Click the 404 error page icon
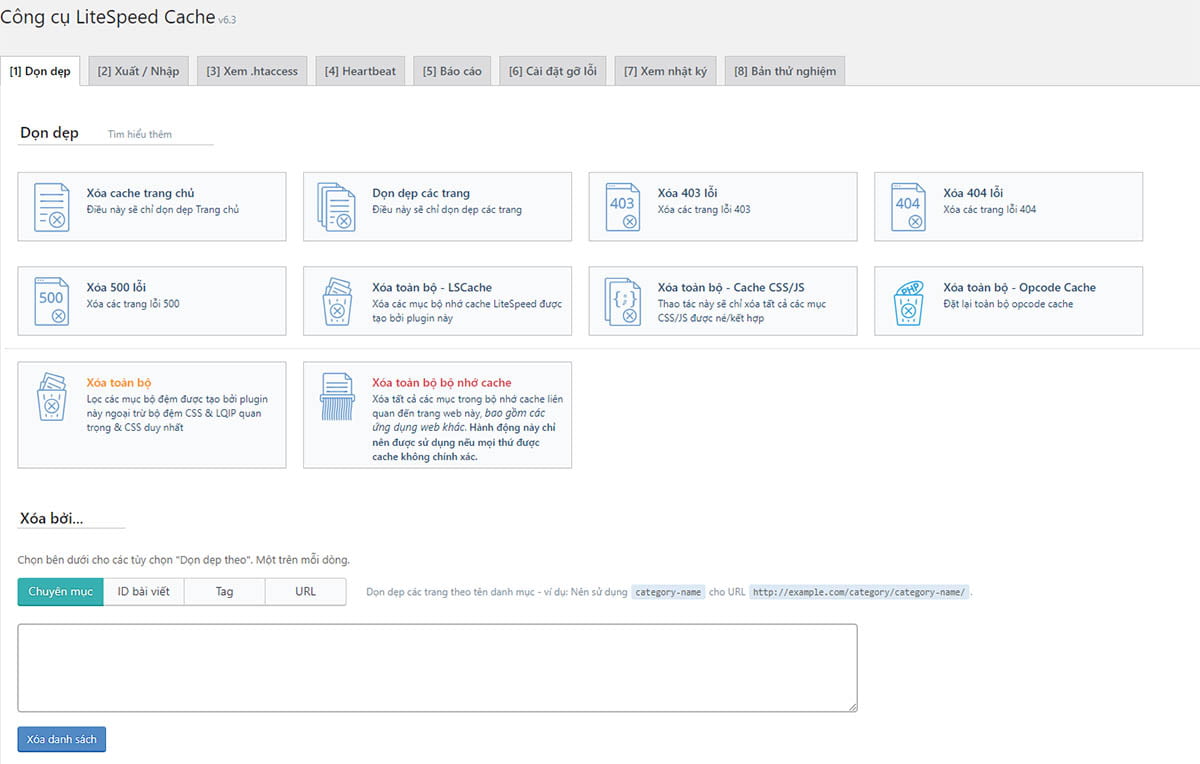The height and width of the screenshot is (764, 1200). [908, 207]
